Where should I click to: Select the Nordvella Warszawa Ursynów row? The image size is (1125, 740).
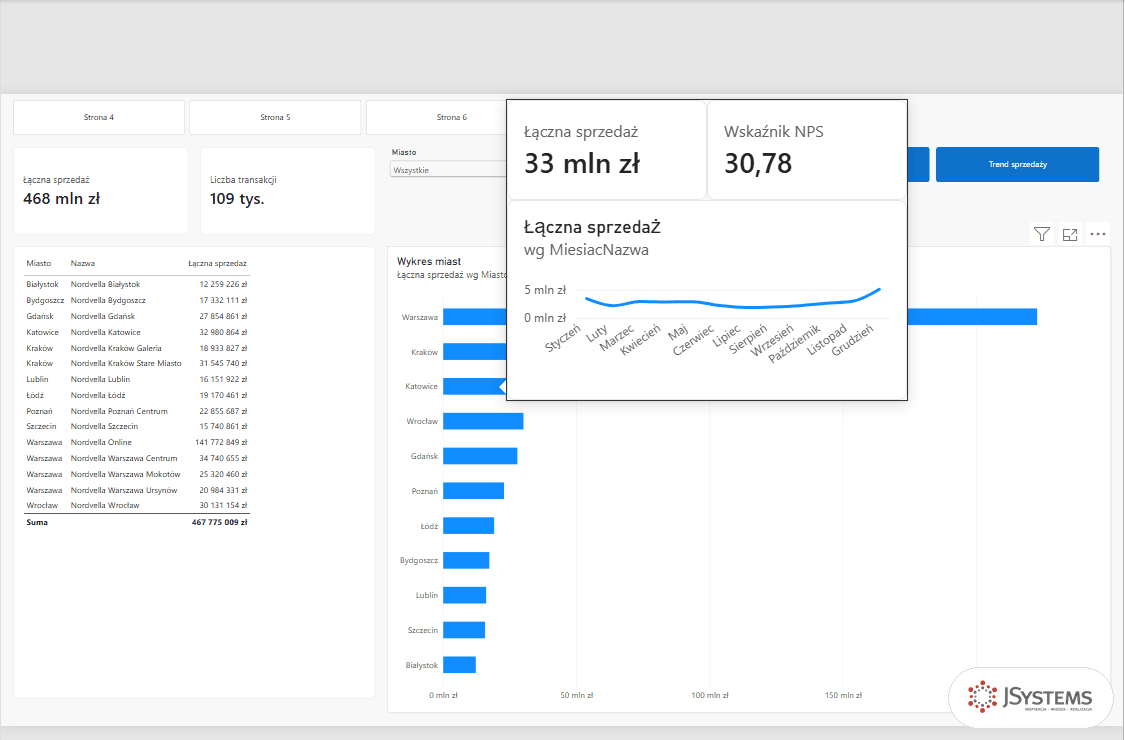point(136,490)
